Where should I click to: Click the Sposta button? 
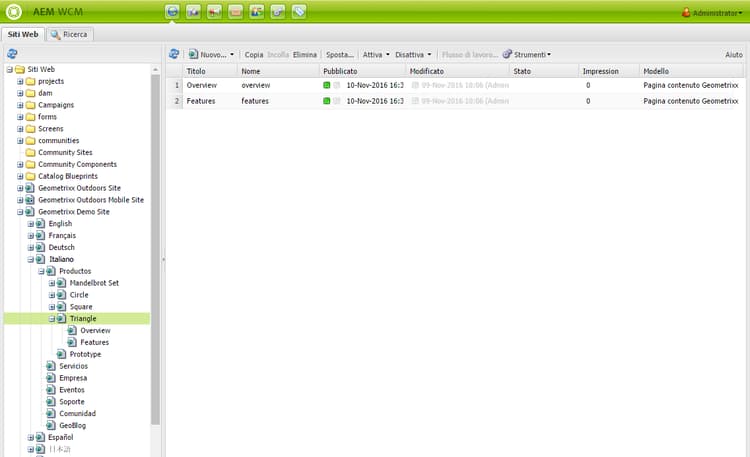pos(340,55)
